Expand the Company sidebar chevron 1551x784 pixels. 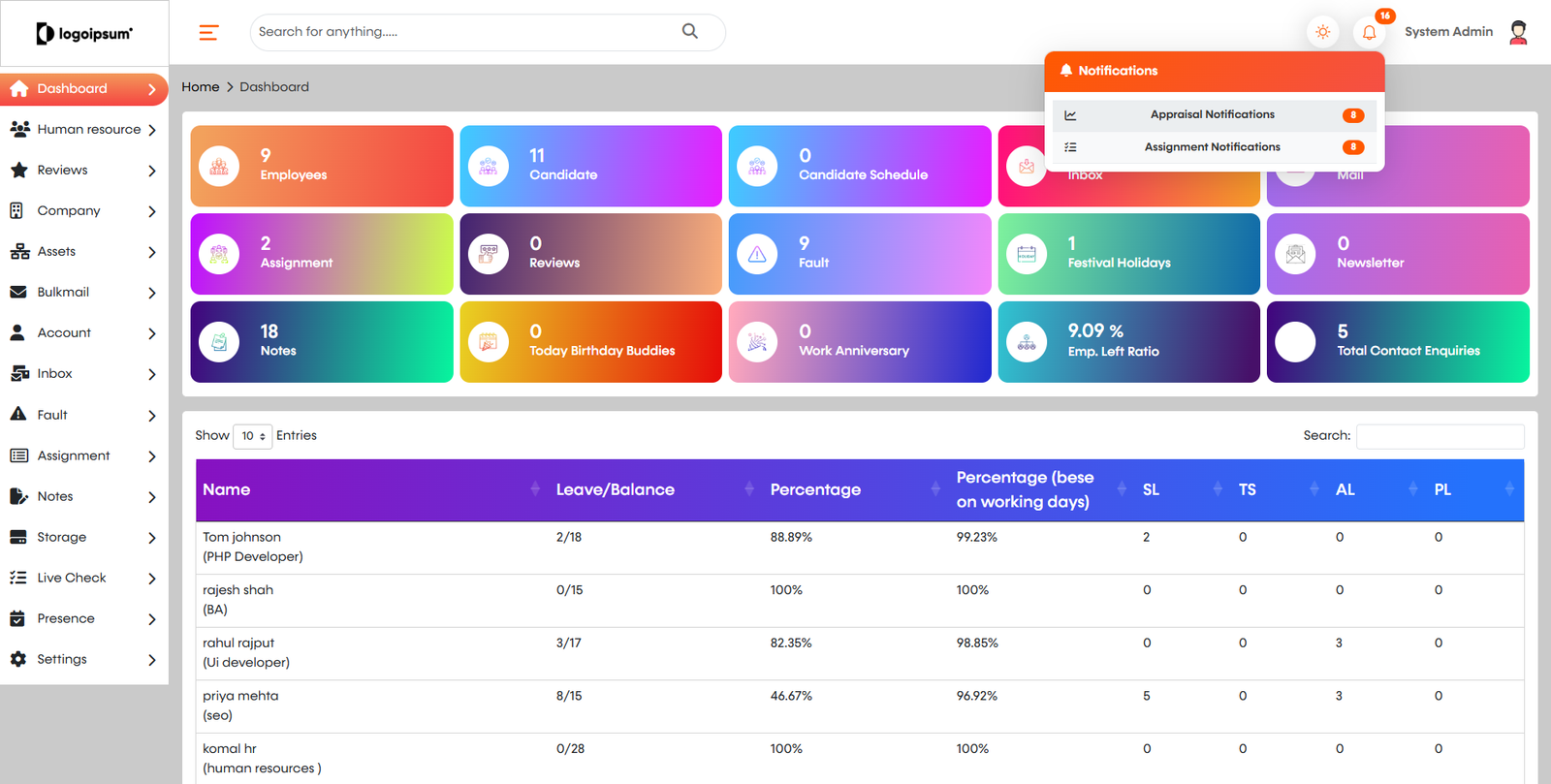point(152,211)
